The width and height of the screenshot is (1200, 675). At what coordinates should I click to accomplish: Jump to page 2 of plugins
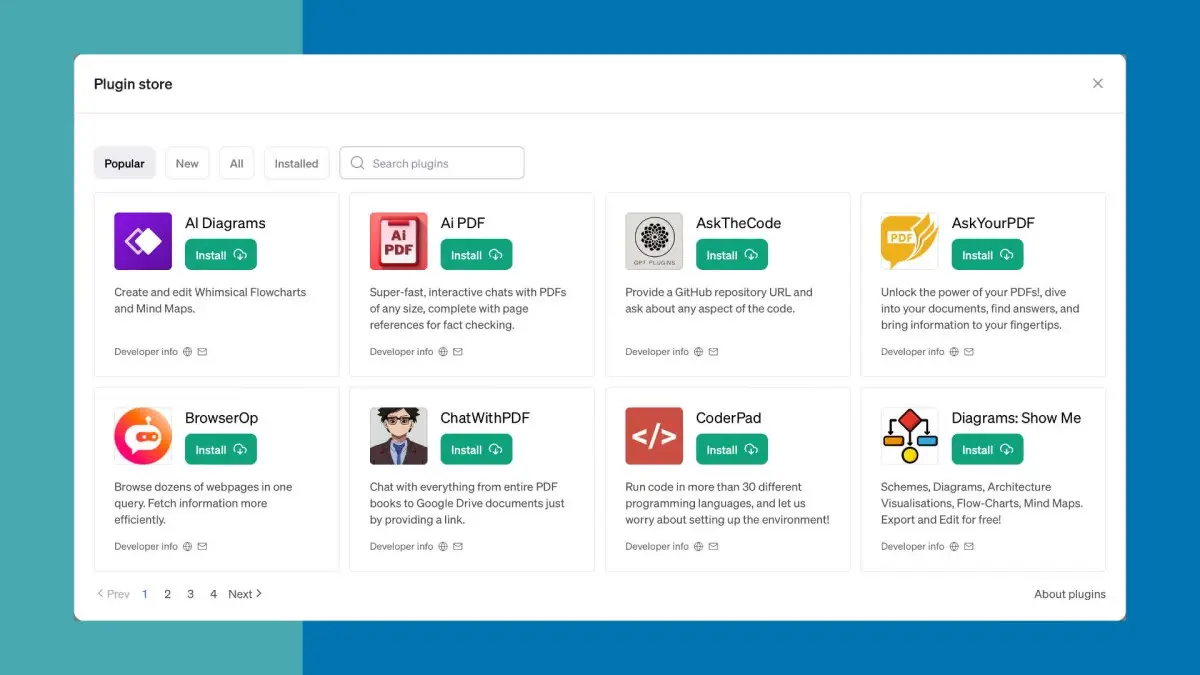167,594
